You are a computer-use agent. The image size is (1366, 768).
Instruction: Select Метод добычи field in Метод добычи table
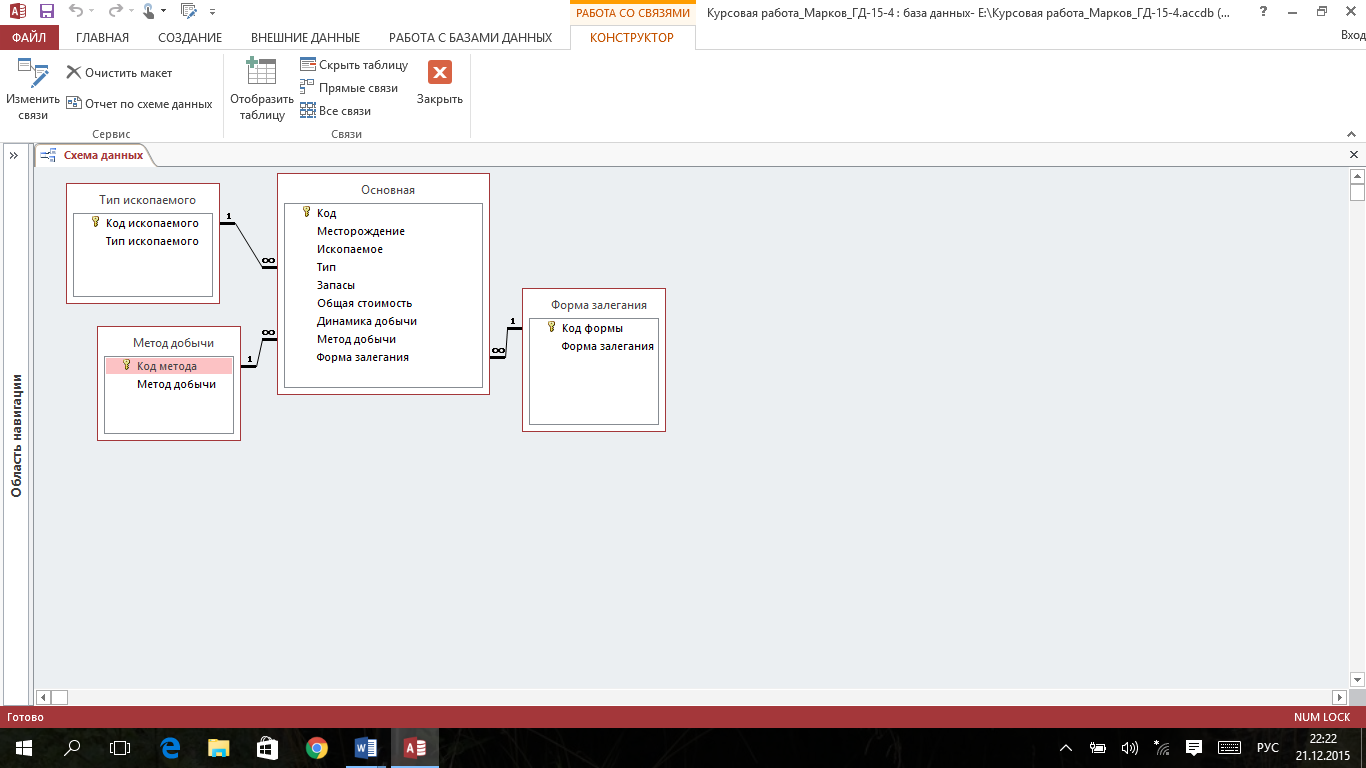tap(169, 384)
